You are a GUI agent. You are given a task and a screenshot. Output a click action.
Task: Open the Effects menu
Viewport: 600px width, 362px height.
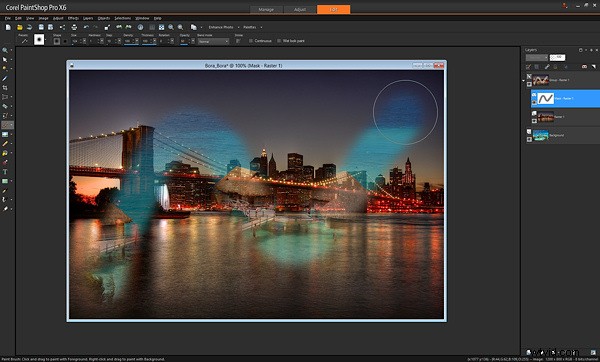[73, 18]
